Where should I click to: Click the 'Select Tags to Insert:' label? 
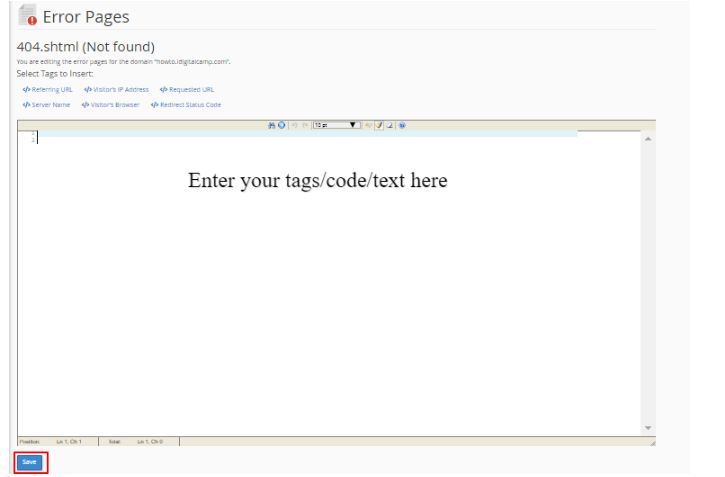pyautogui.click(x=55, y=73)
